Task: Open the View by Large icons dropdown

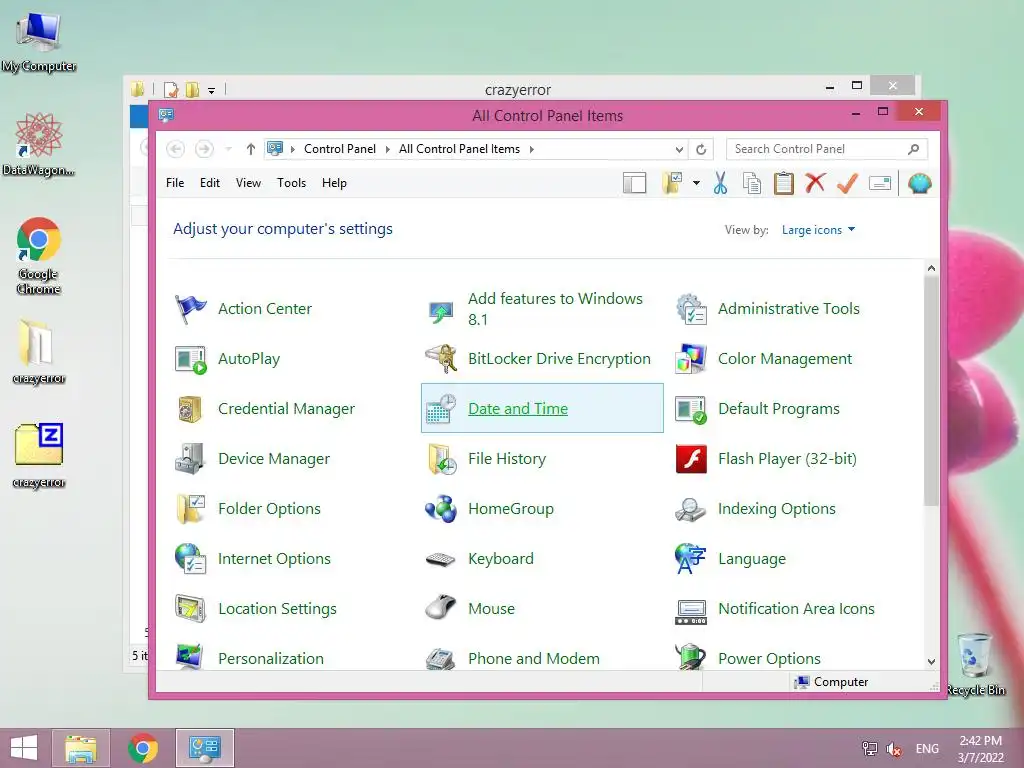Action: pyautogui.click(x=818, y=230)
